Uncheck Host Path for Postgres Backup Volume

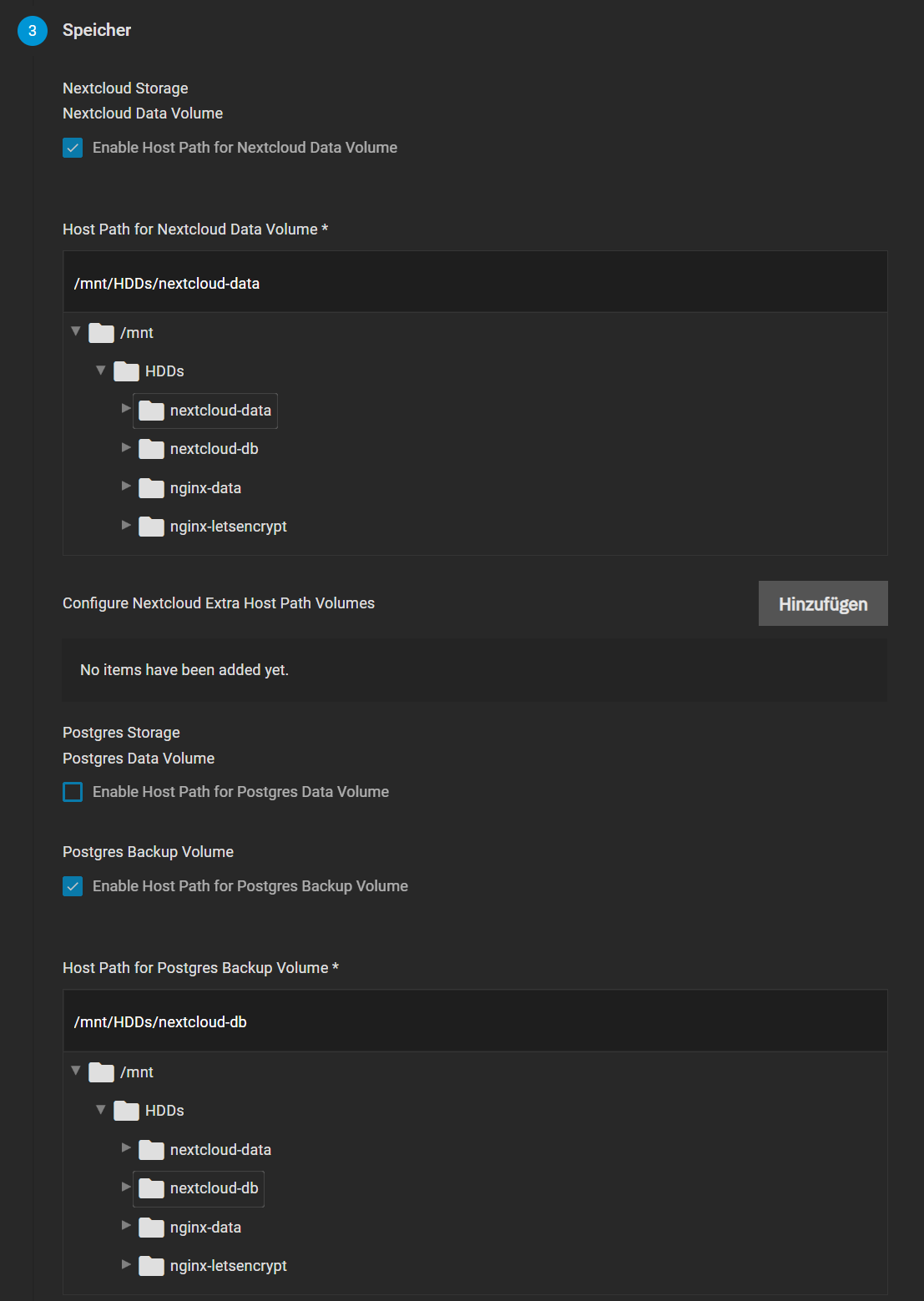73,886
